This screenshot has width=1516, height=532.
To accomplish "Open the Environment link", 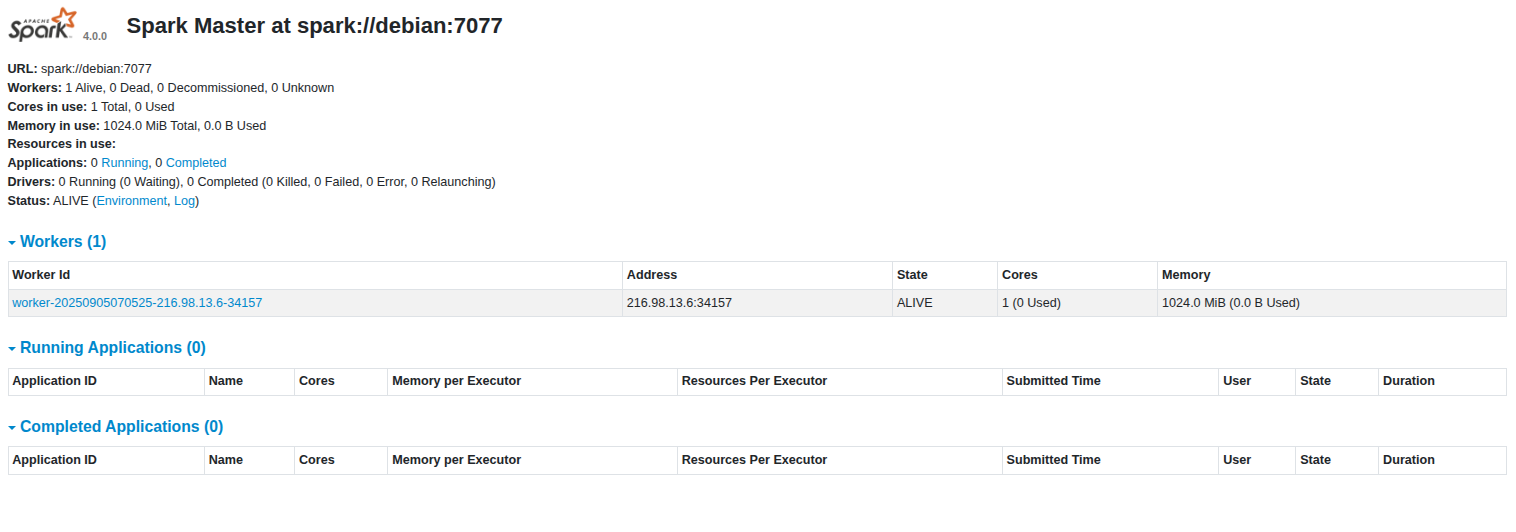I will tap(131, 201).
